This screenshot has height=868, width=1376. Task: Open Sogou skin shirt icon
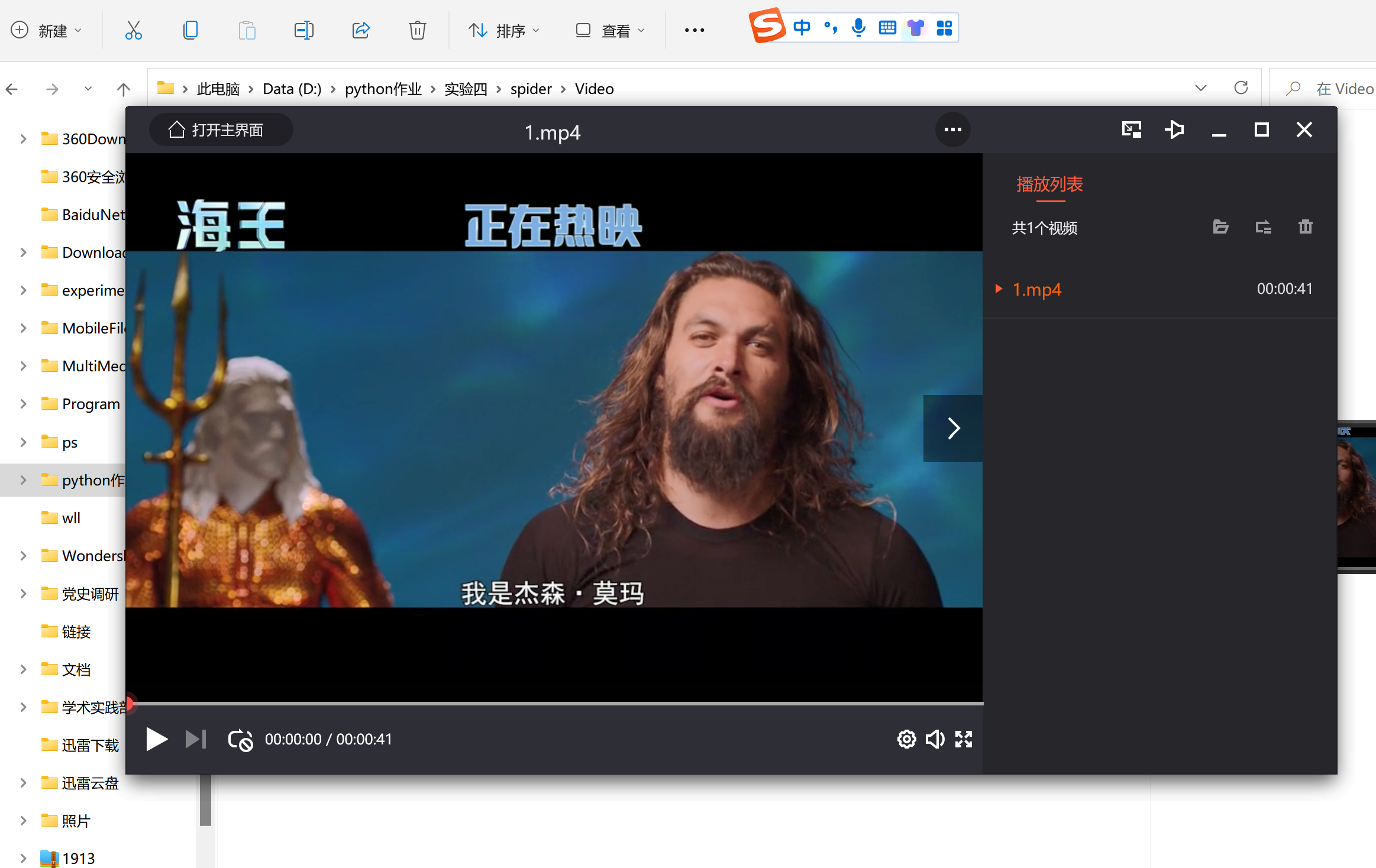916,27
